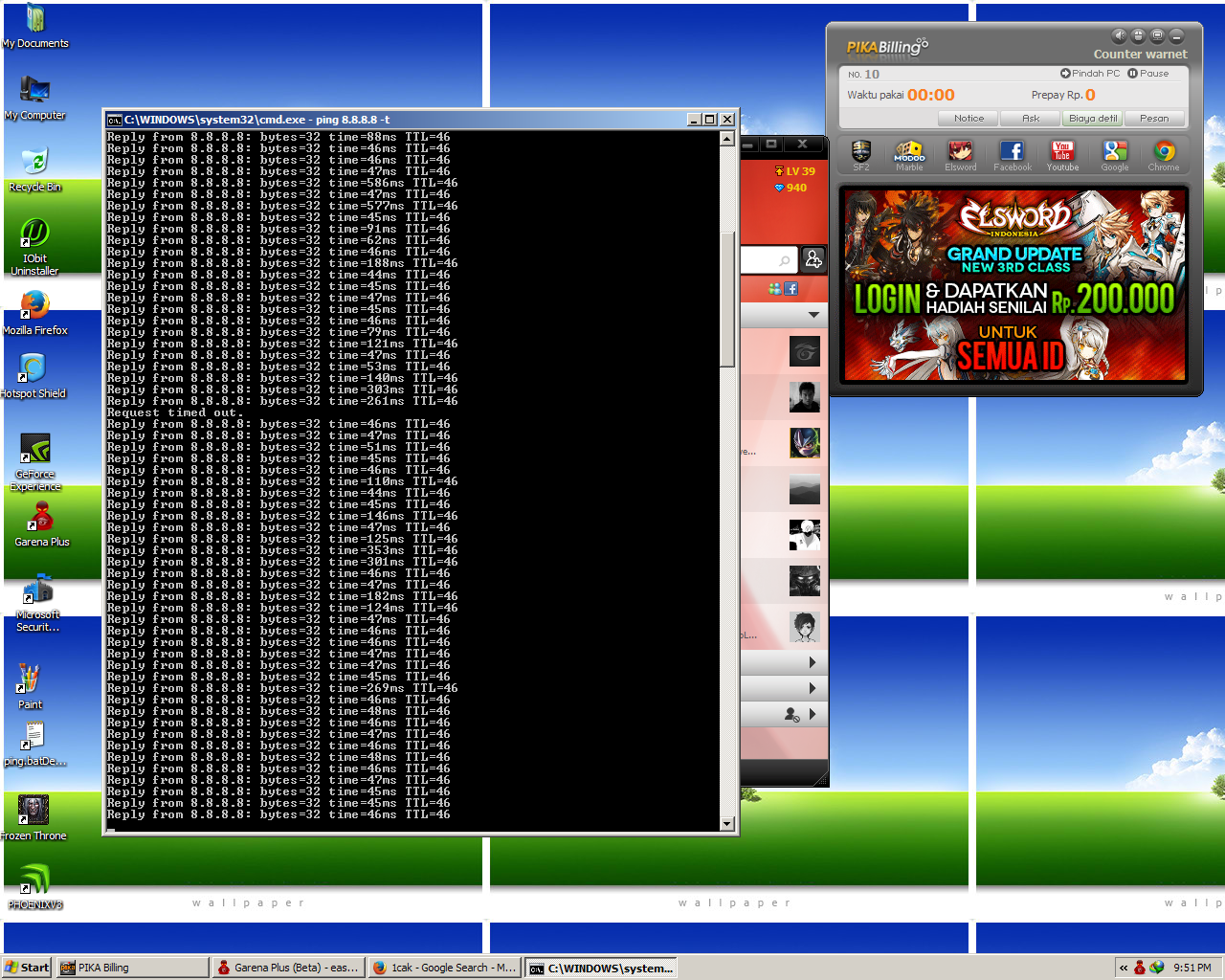
Task: Click the 940 shells balance in Garena
Action: [x=791, y=188]
